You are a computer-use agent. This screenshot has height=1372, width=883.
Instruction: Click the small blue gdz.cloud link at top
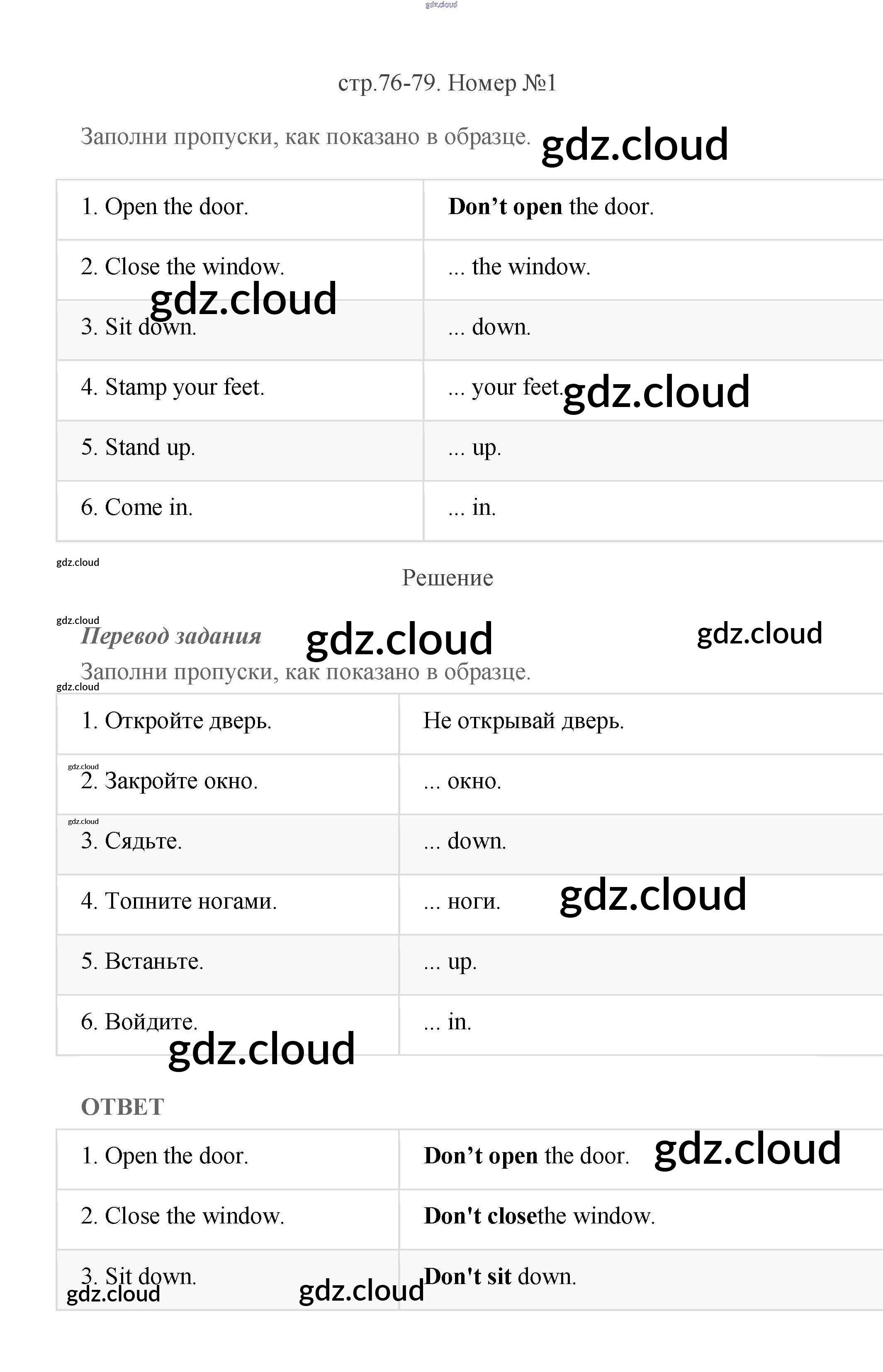click(441, 5)
